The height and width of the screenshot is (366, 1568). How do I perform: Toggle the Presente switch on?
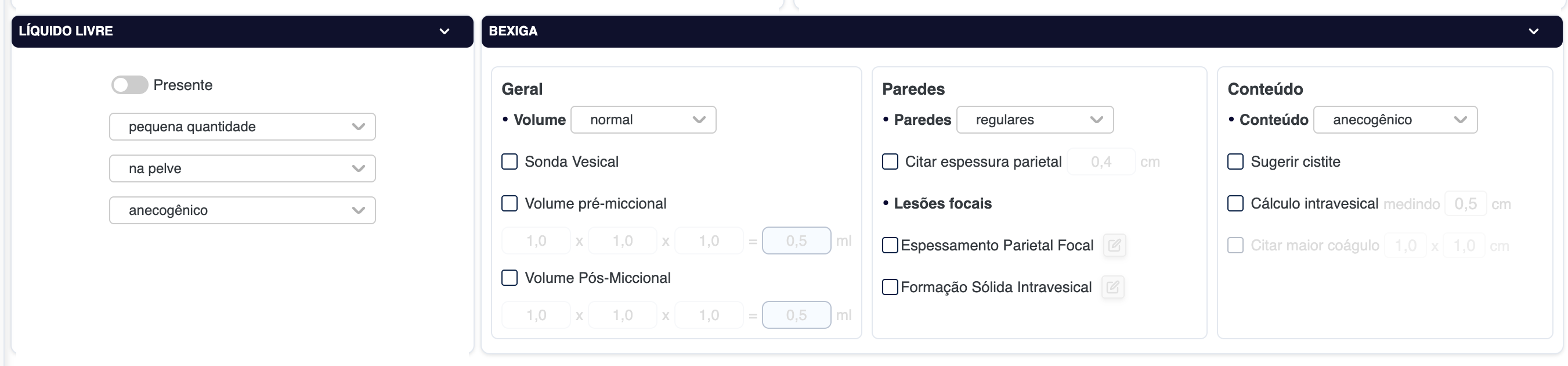(129, 85)
